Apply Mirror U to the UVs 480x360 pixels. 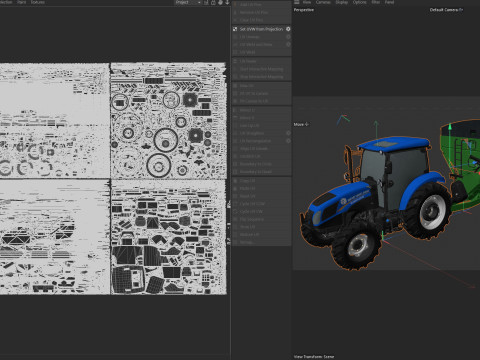262,110
